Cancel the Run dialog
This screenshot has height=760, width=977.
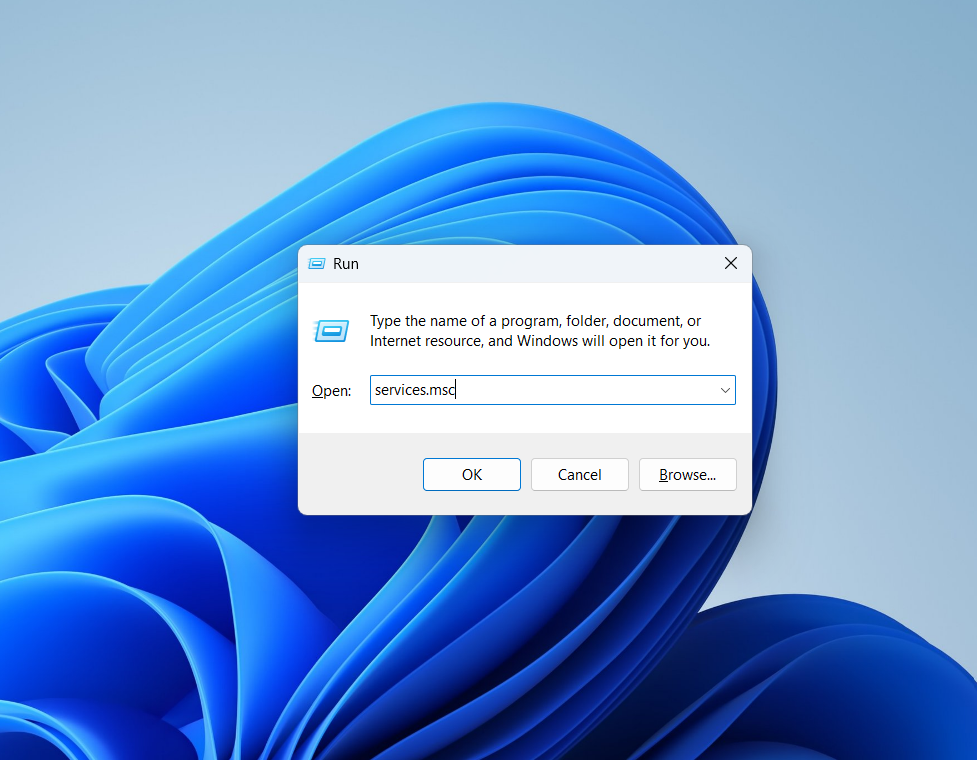click(x=579, y=475)
